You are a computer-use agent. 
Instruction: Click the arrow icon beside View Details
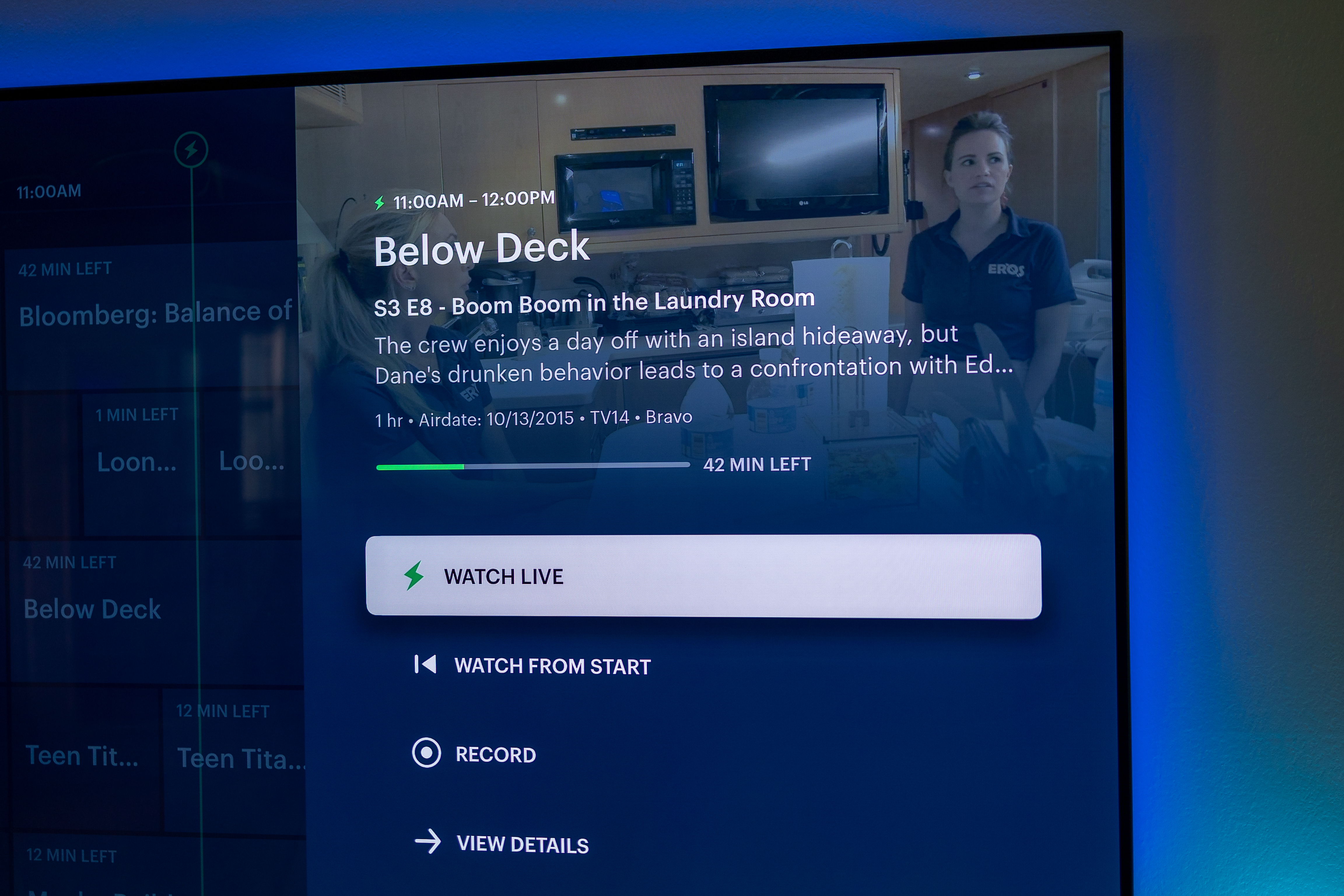pos(427,842)
